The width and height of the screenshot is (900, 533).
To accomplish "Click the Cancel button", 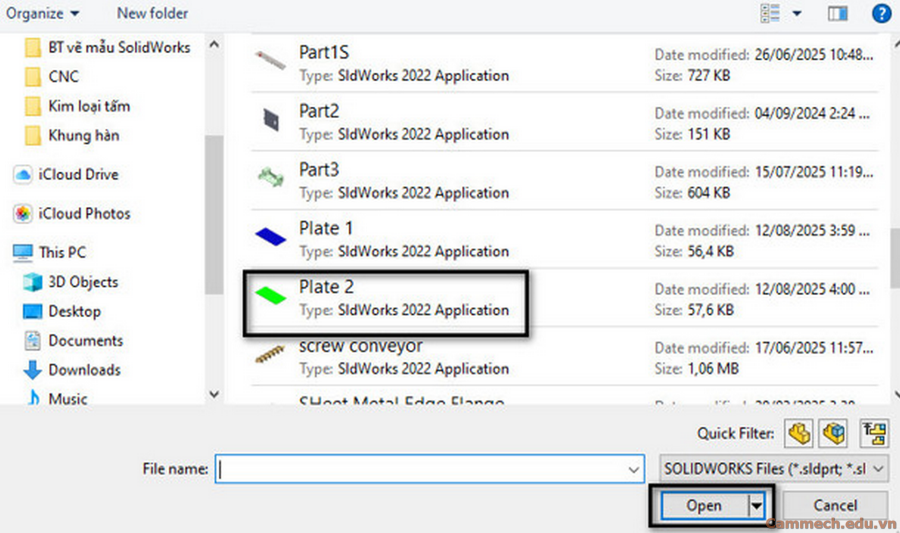I will click(835, 505).
